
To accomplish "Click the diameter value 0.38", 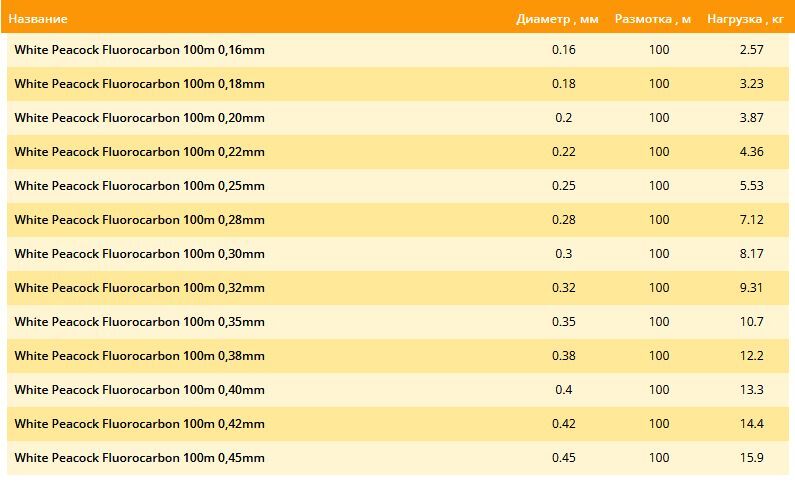I will point(564,355).
